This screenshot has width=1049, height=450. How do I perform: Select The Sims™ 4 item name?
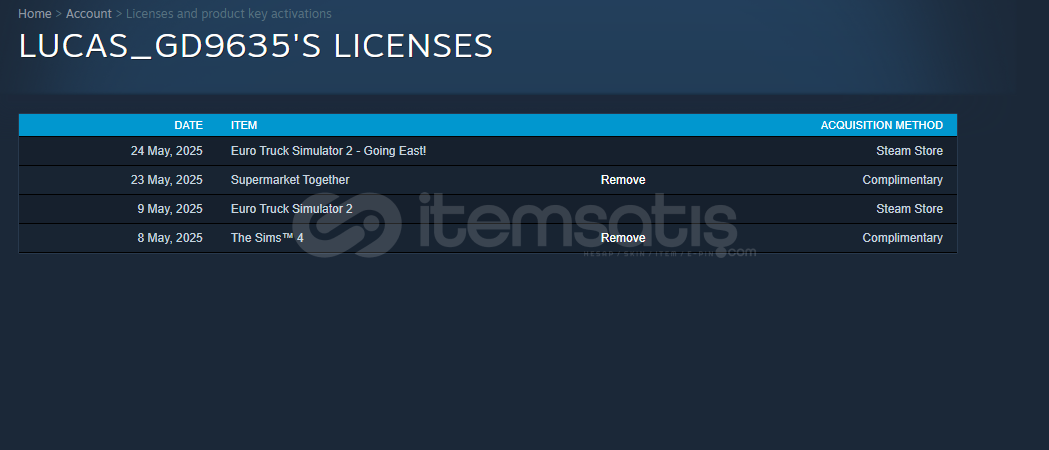(267, 238)
